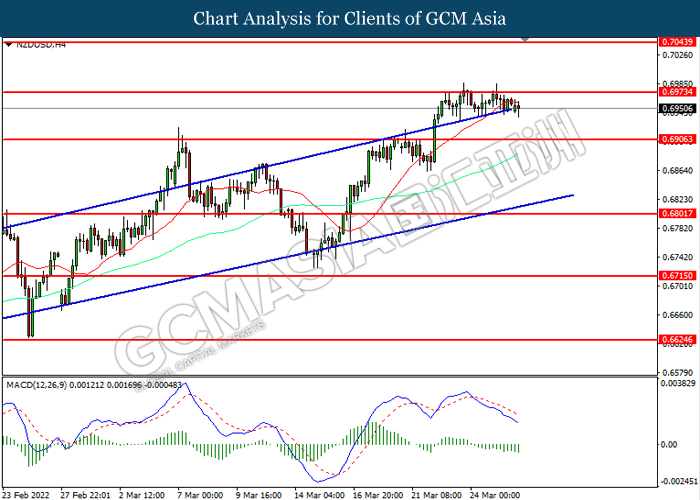700x500 pixels.
Task: Click the chart shift marker triangle at top
Action: click(x=525, y=40)
